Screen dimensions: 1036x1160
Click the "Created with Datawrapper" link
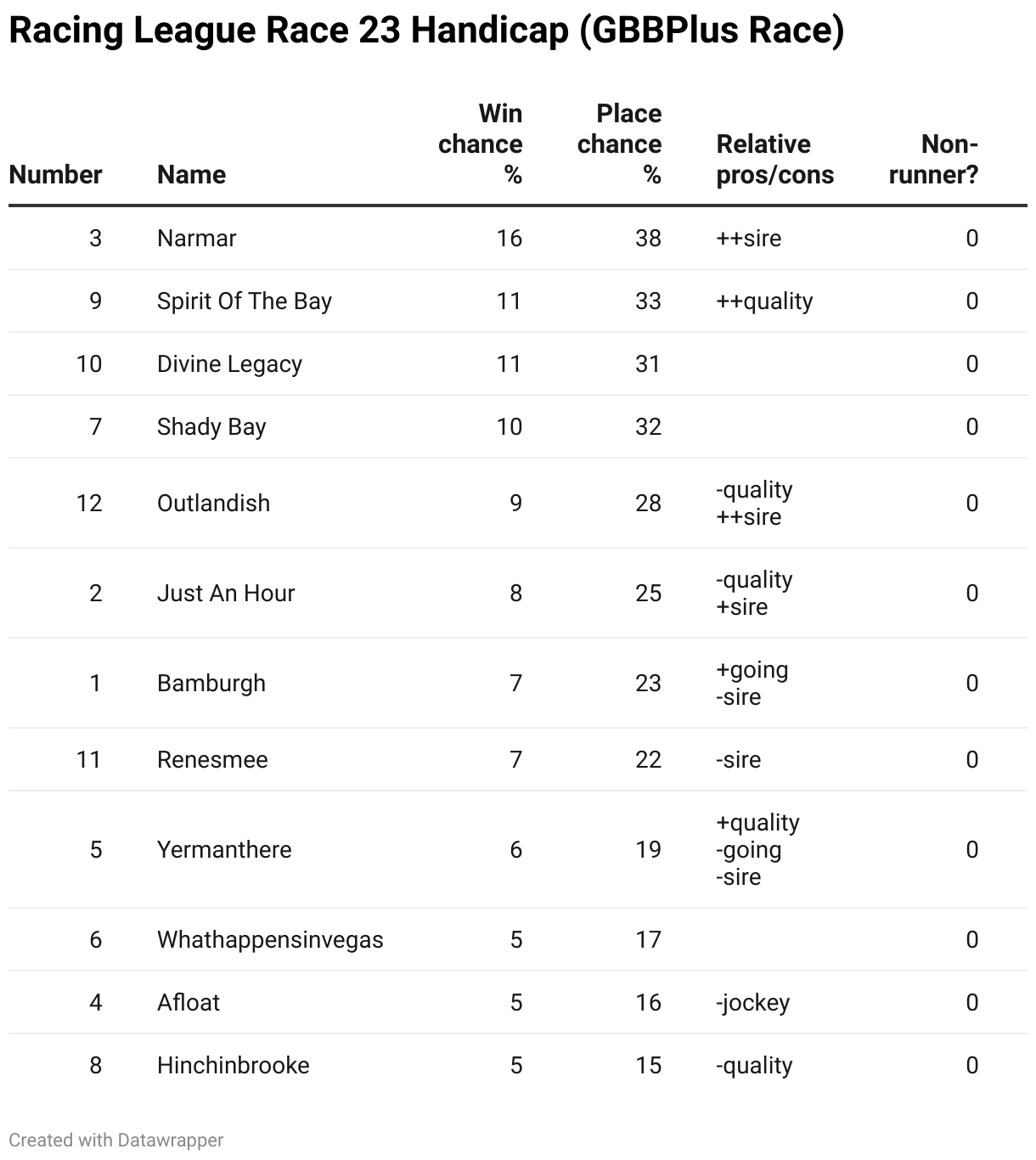[116, 1140]
